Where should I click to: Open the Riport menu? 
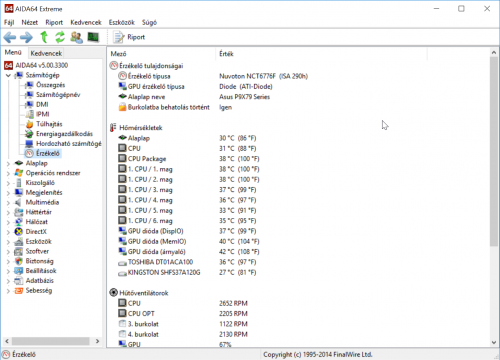(54, 22)
